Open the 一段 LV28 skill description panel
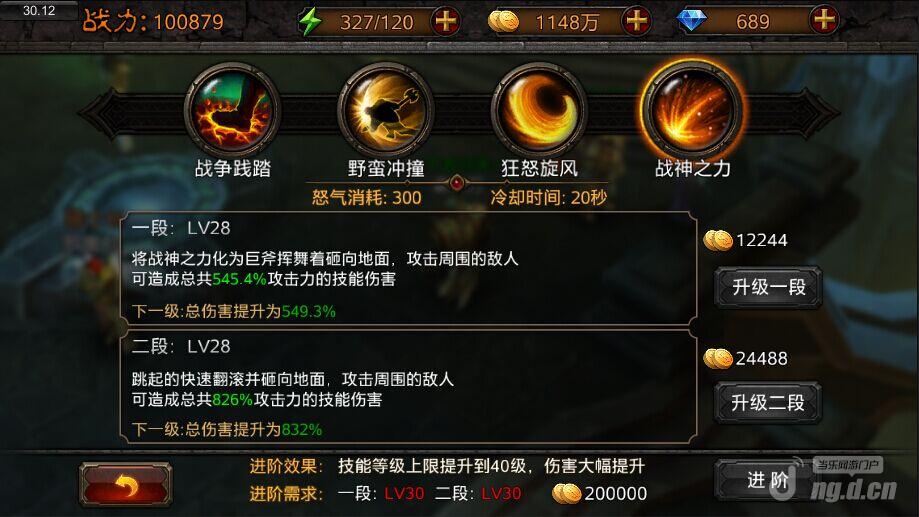Viewport: 919px width, 517px height. point(408,268)
